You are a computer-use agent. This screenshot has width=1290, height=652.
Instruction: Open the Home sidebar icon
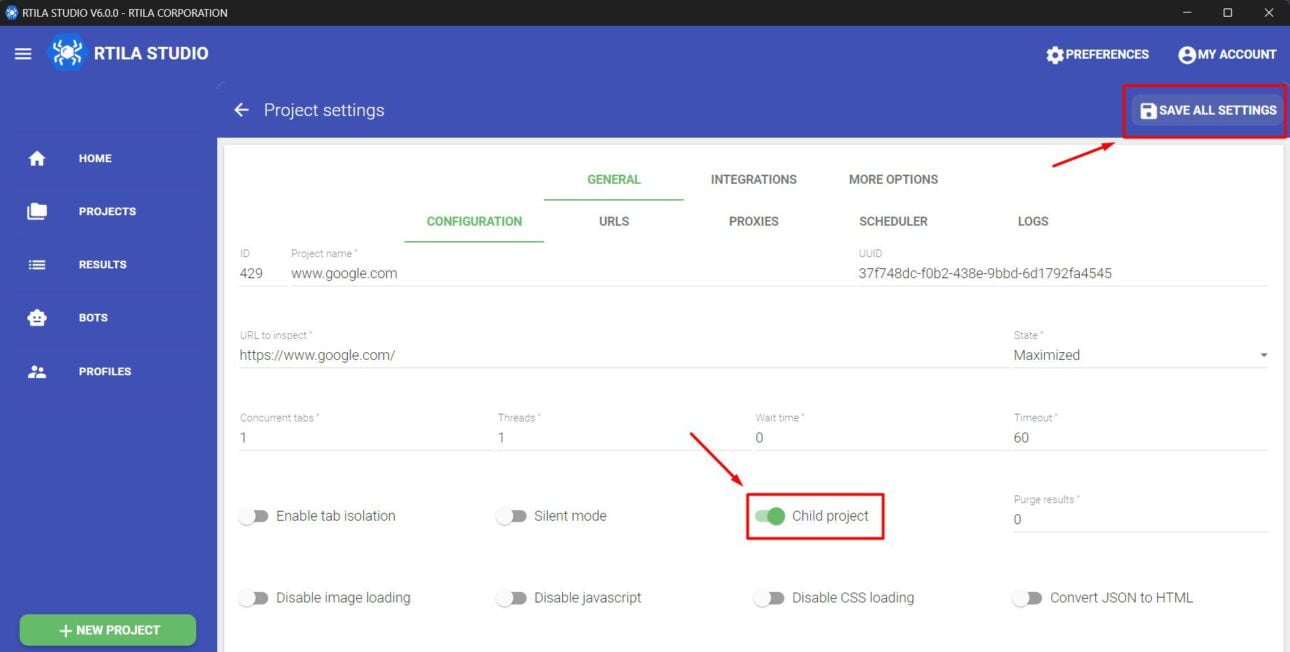[37, 158]
